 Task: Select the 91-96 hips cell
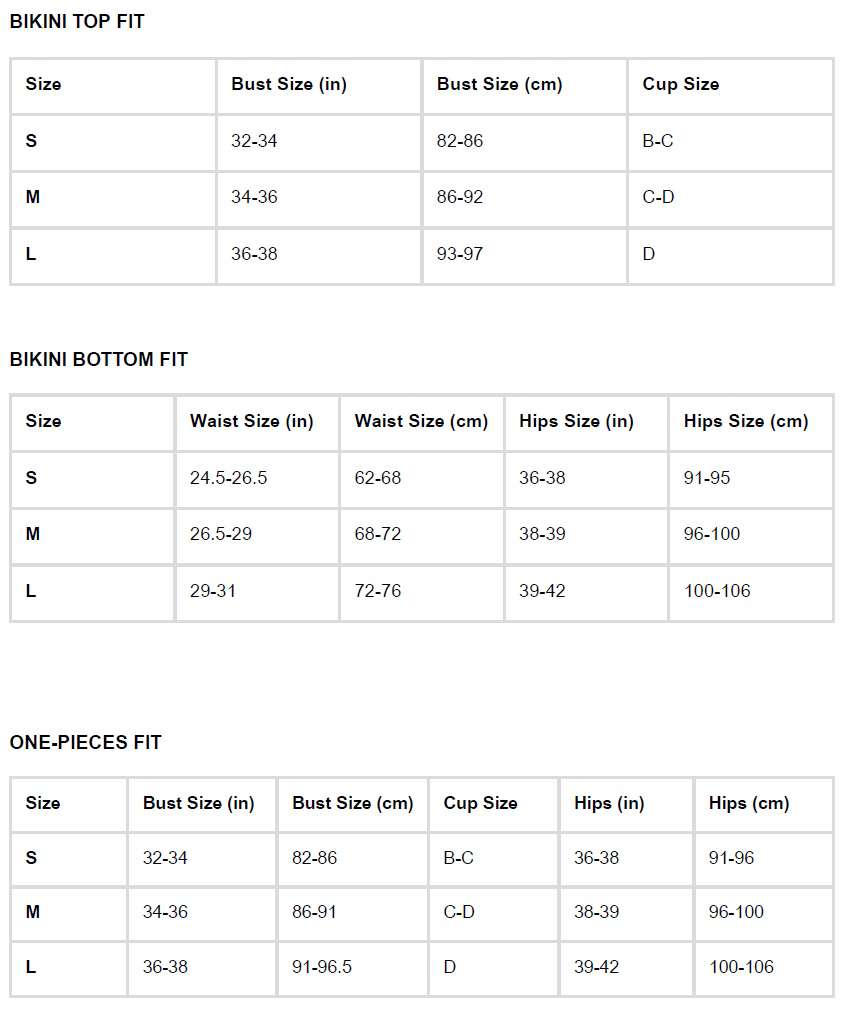731,858
